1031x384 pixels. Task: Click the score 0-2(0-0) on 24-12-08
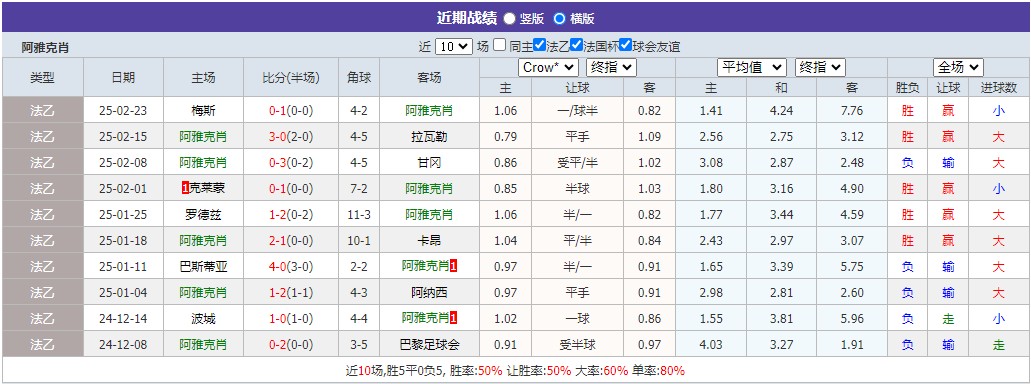coord(291,345)
